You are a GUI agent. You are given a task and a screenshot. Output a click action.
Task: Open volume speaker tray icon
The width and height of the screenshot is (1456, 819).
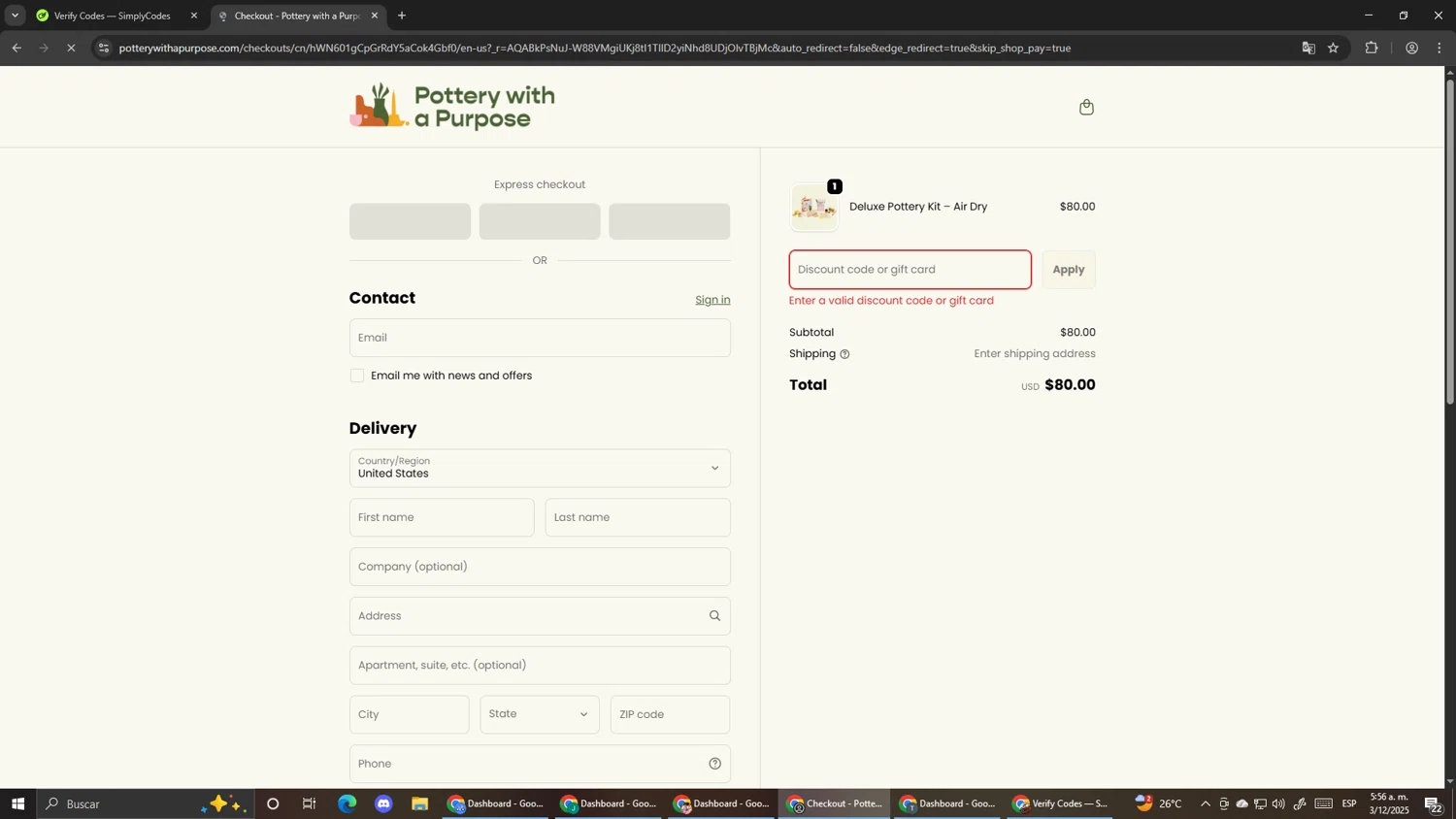[x=1278, y=803]
